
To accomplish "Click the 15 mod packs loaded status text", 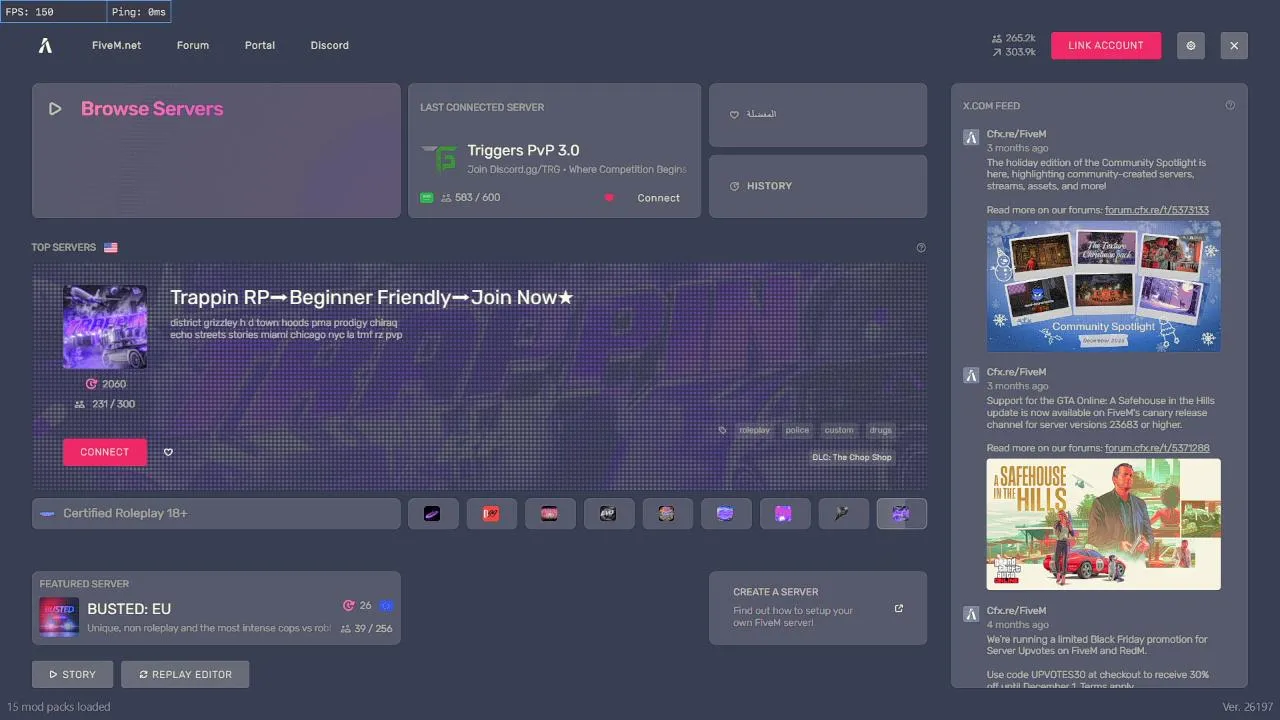I will point(59,707).
